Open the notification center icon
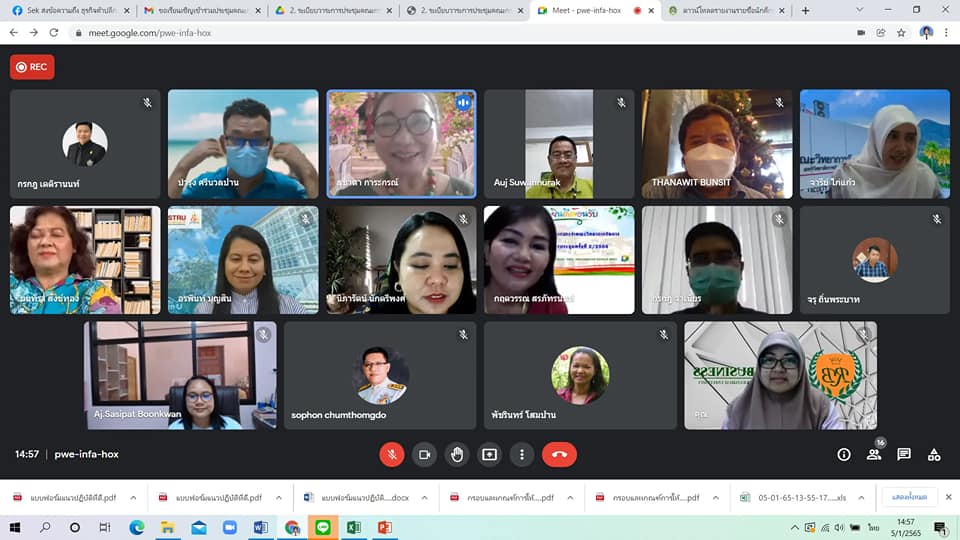Screen dimensions: 960x540 click(941, 527)
